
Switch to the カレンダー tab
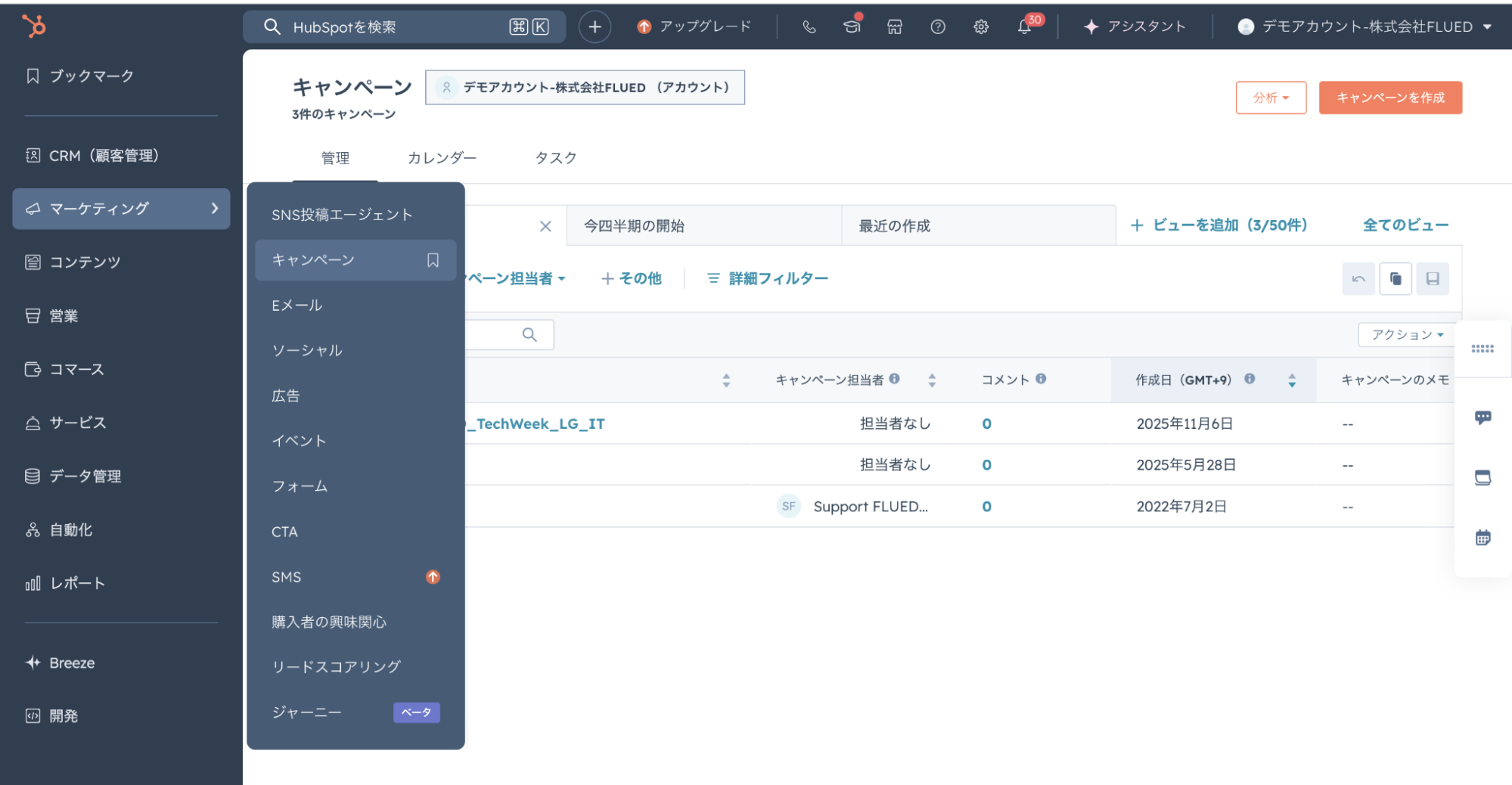[x=442, y=158]
